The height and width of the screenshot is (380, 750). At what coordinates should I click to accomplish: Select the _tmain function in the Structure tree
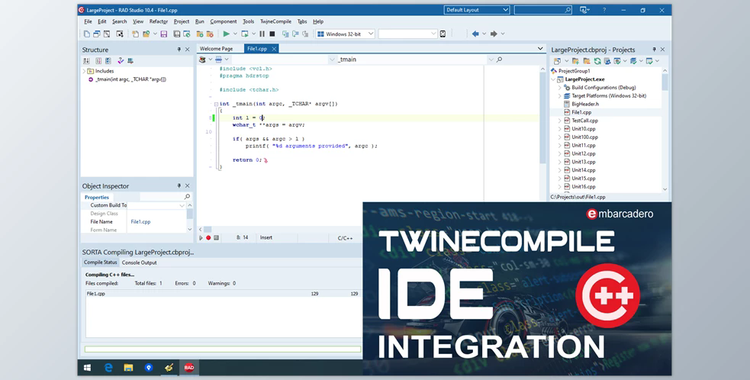[130, 79]
